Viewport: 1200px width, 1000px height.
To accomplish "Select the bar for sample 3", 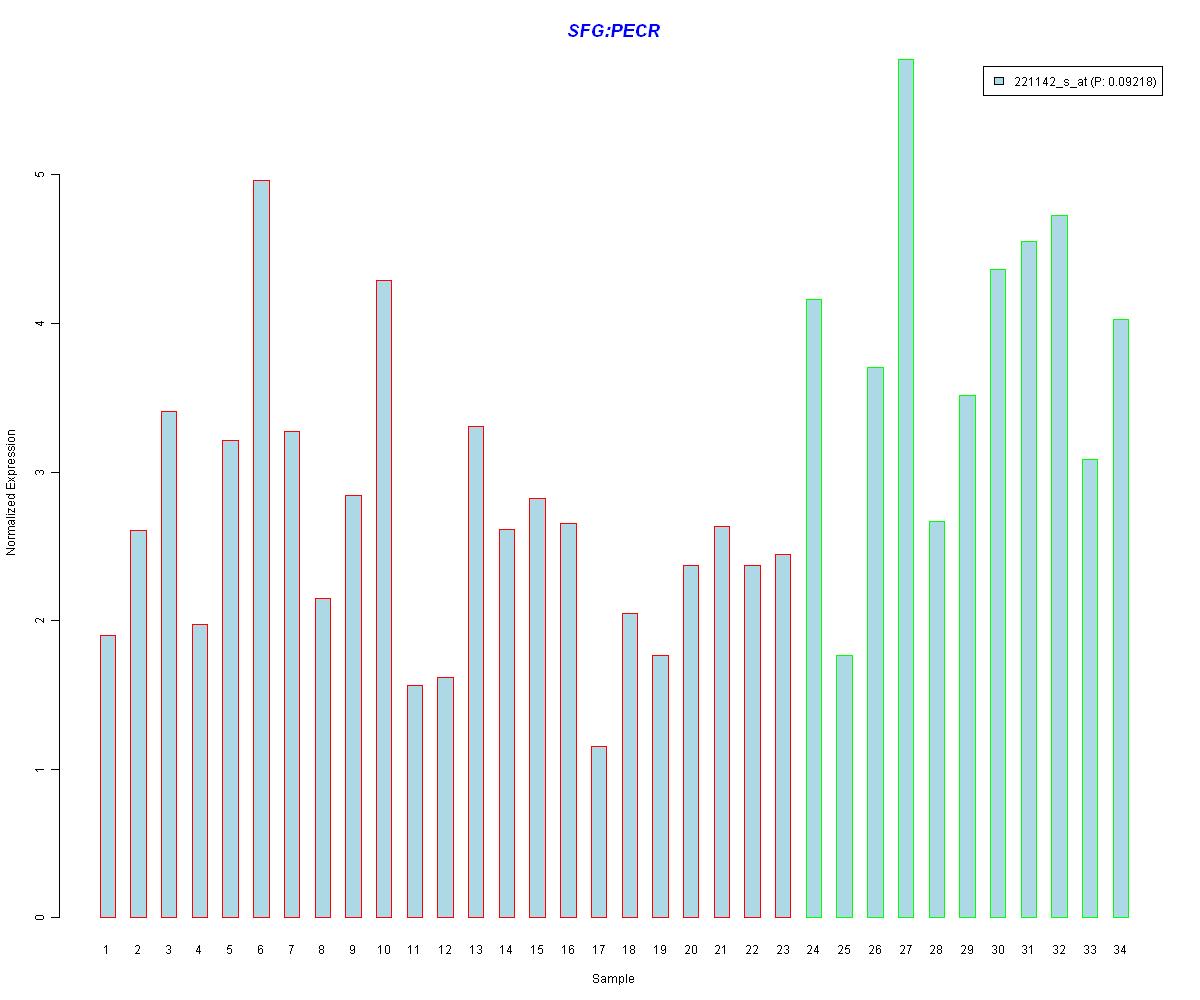I will [169, 664].
